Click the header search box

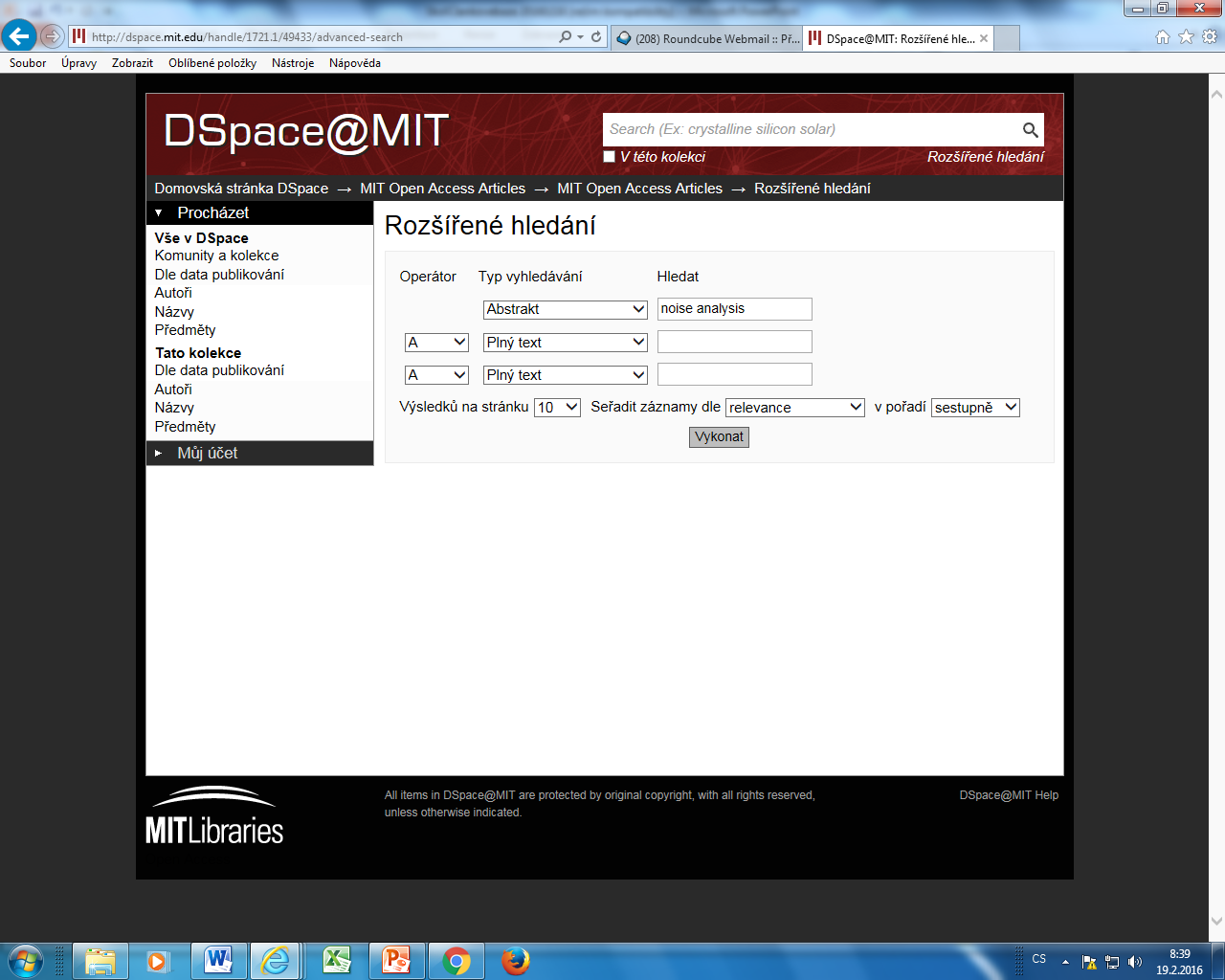[x=812, y=130]
